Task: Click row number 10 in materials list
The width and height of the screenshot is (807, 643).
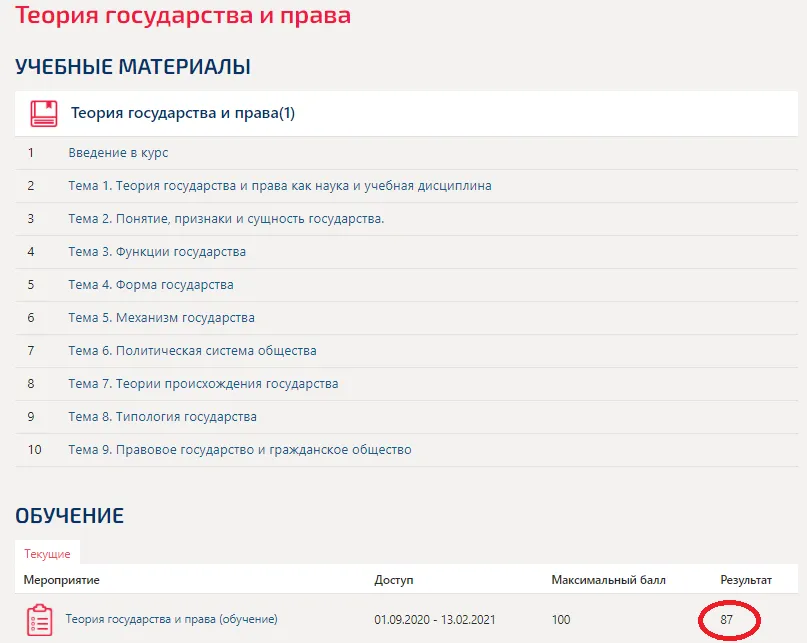Action: tap(34, 450)
